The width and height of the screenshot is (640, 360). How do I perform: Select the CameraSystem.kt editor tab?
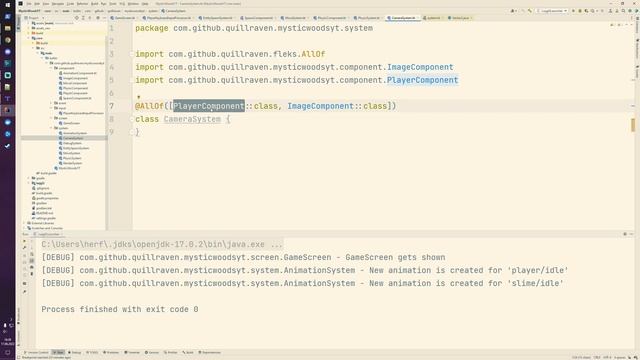[403, 18]
